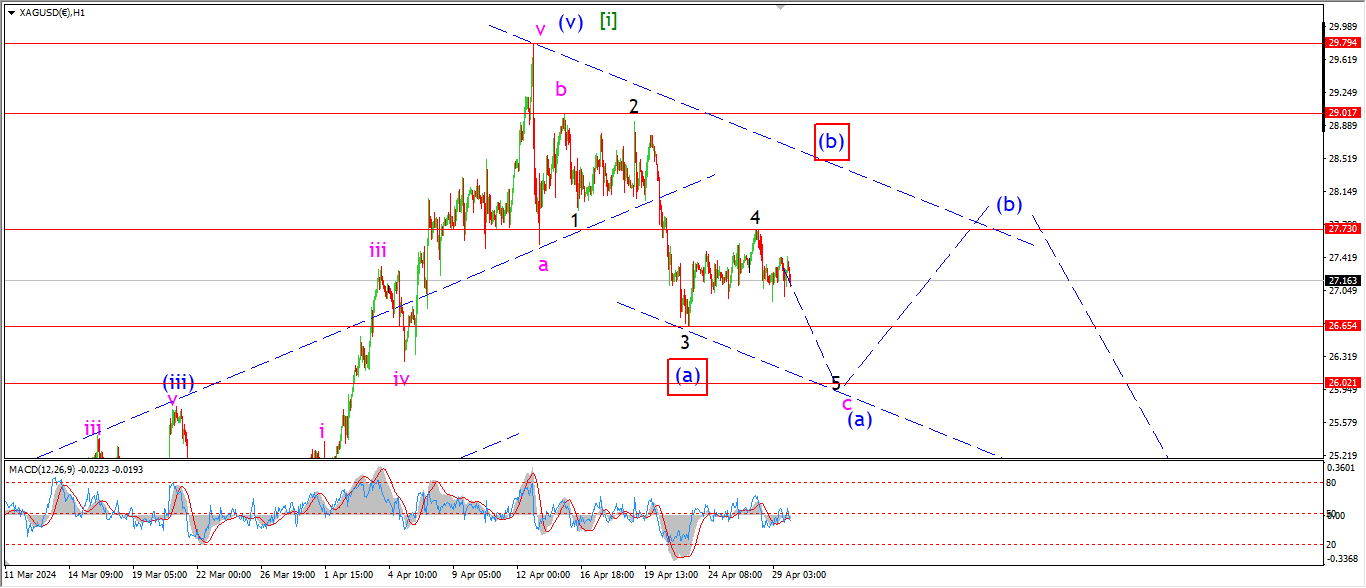Select the red boxed (b) wave label
1366x588 pixels.
831,143
